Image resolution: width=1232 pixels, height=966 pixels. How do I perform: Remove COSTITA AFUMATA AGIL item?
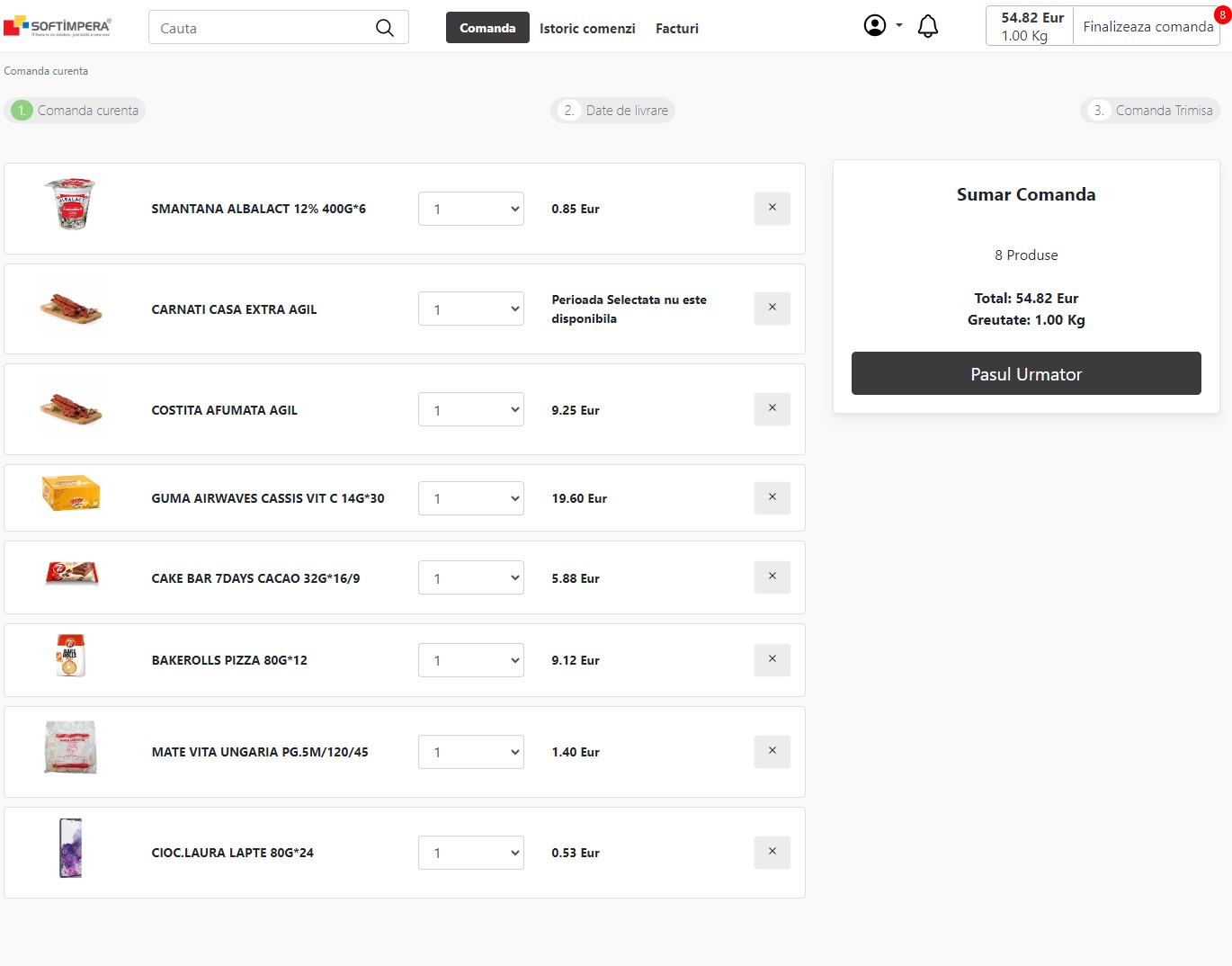pyautogui.click(x=772, y=408)
